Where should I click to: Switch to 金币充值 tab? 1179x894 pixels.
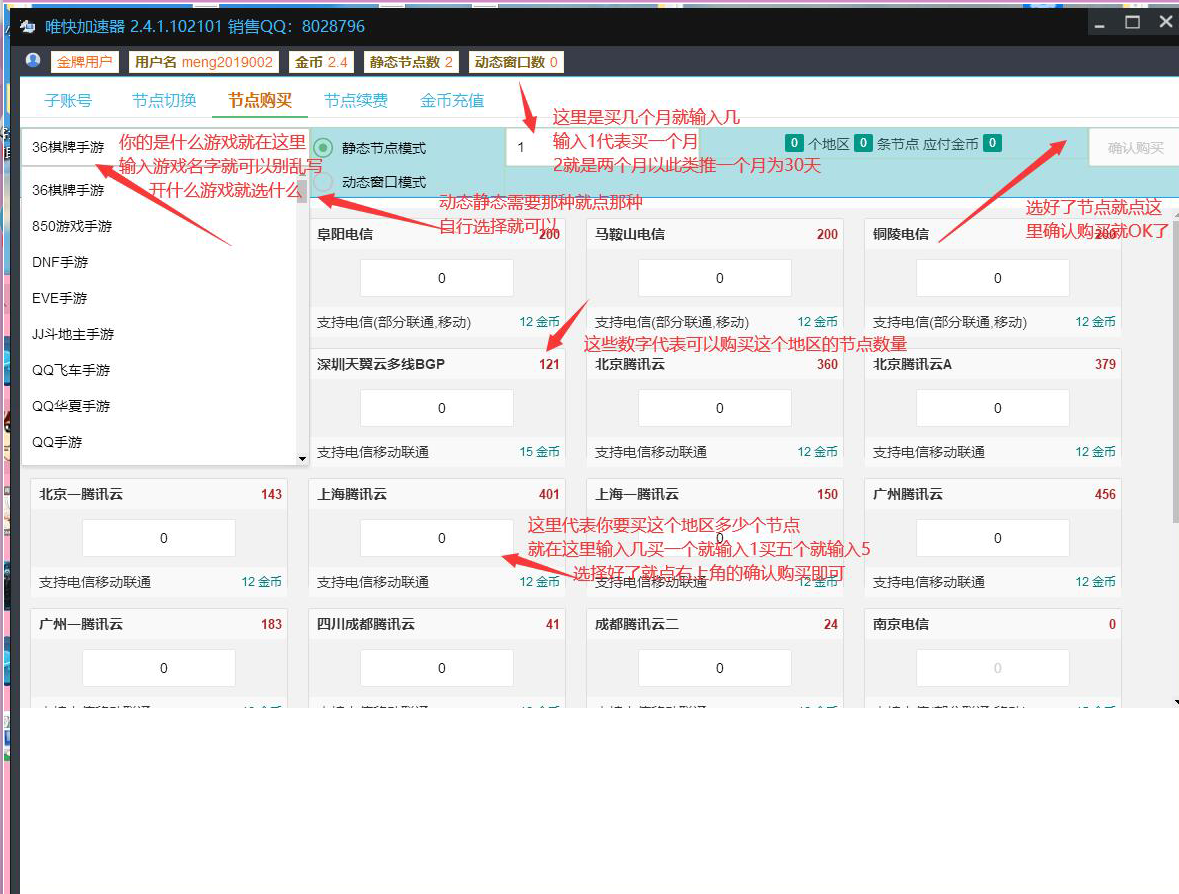coord(452,101)
